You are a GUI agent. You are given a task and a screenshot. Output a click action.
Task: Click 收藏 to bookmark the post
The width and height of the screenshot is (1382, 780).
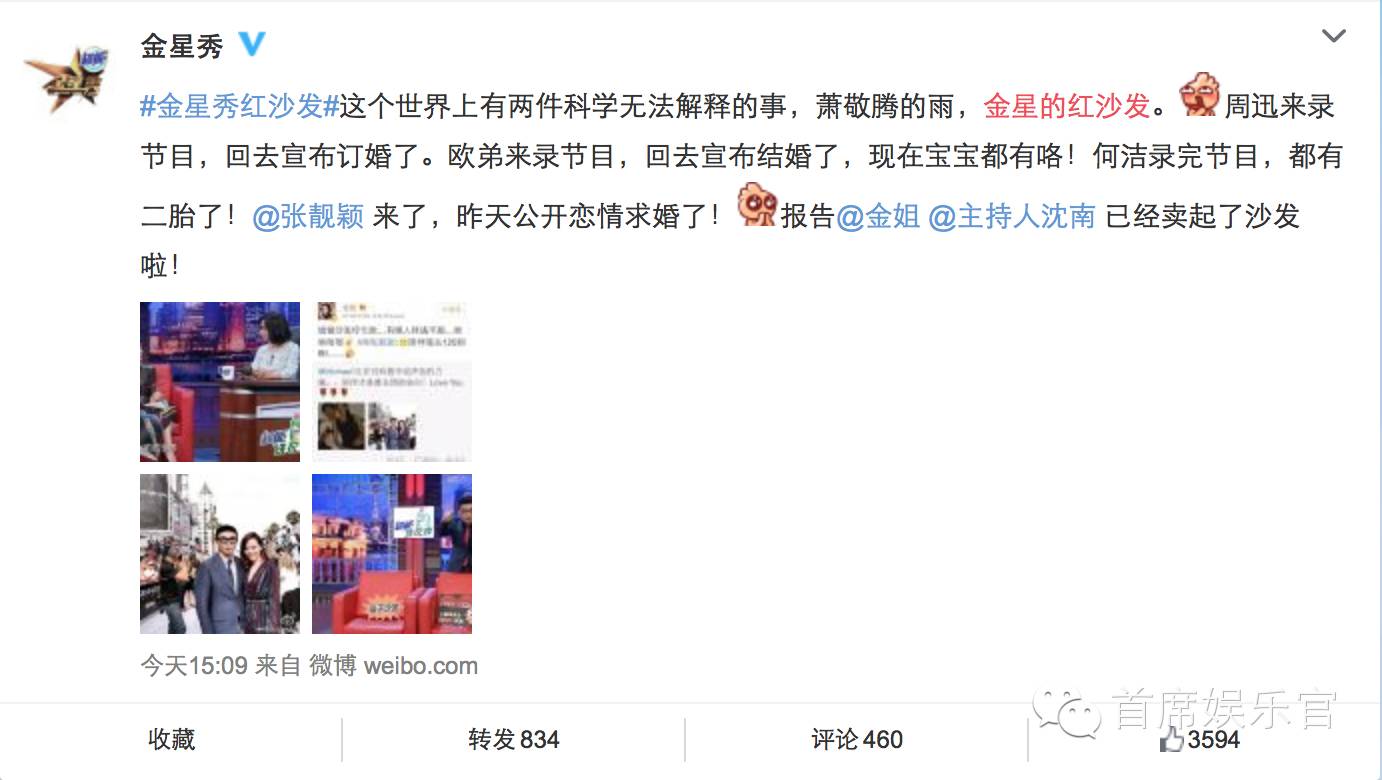point(172,740)
